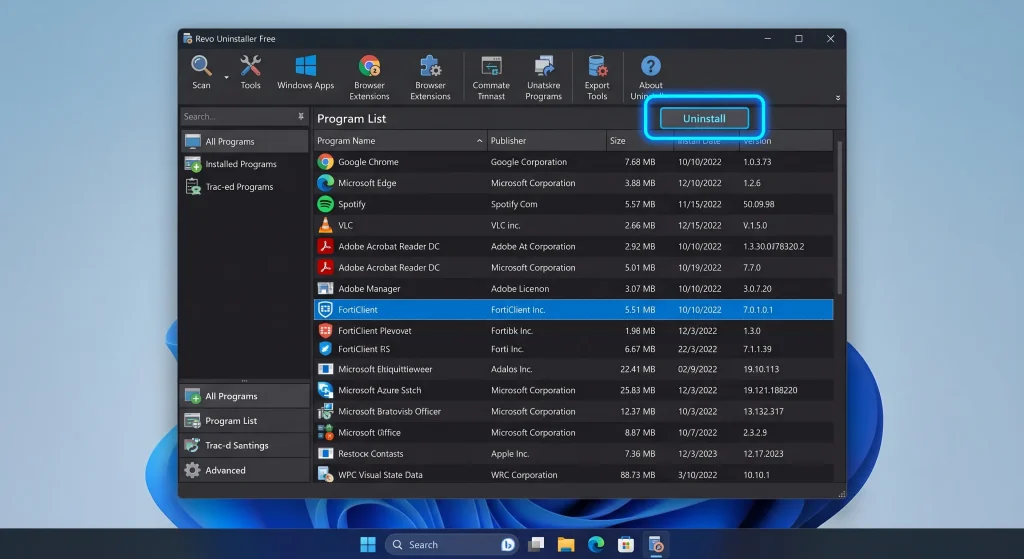This screenshot has height=559, width=1024.
Task: Open Trac-d Santings in bottom panel
Action: 245,445
